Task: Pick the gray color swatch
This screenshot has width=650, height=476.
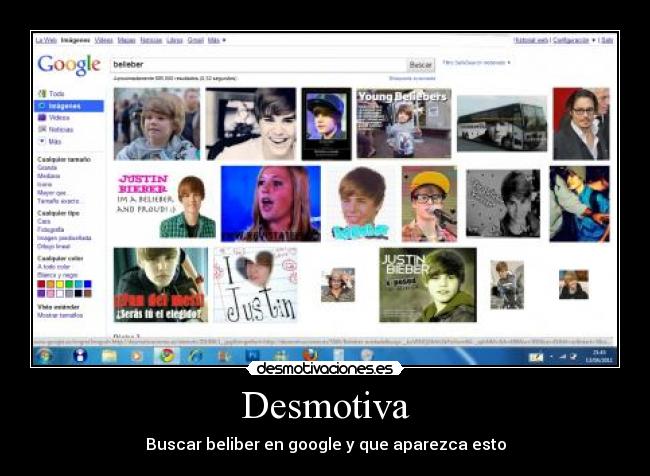Action: coord(69,294)
